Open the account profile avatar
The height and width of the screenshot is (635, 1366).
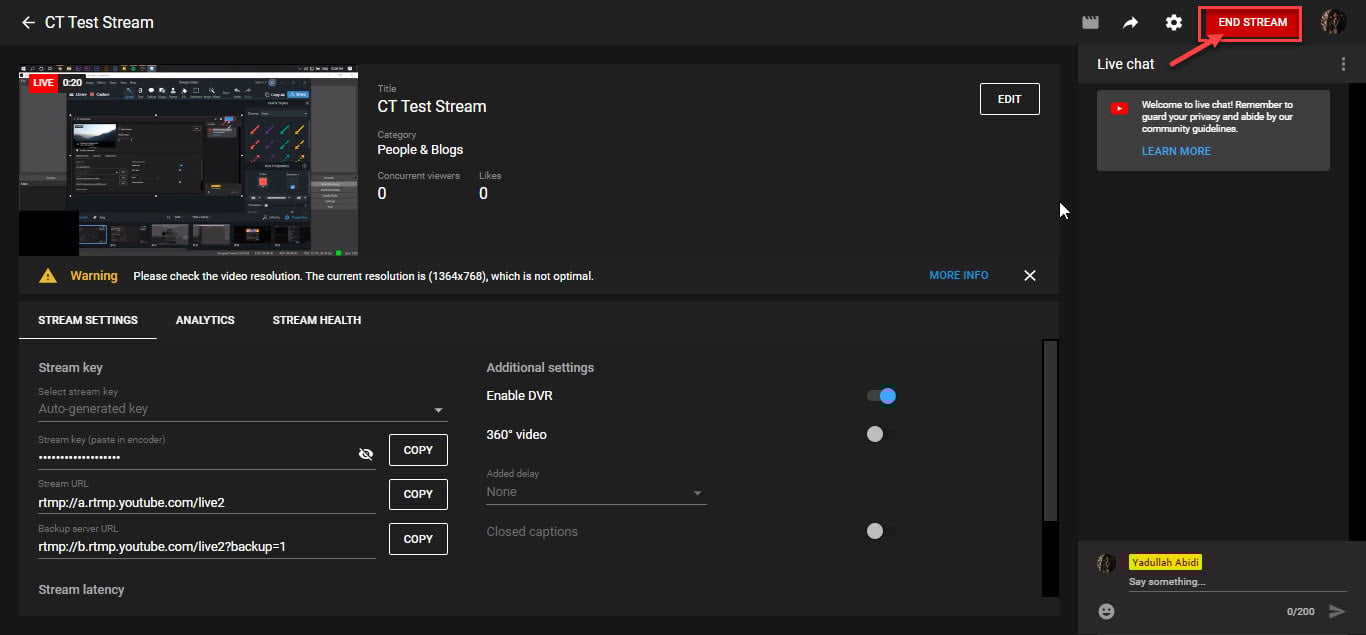1333,22
